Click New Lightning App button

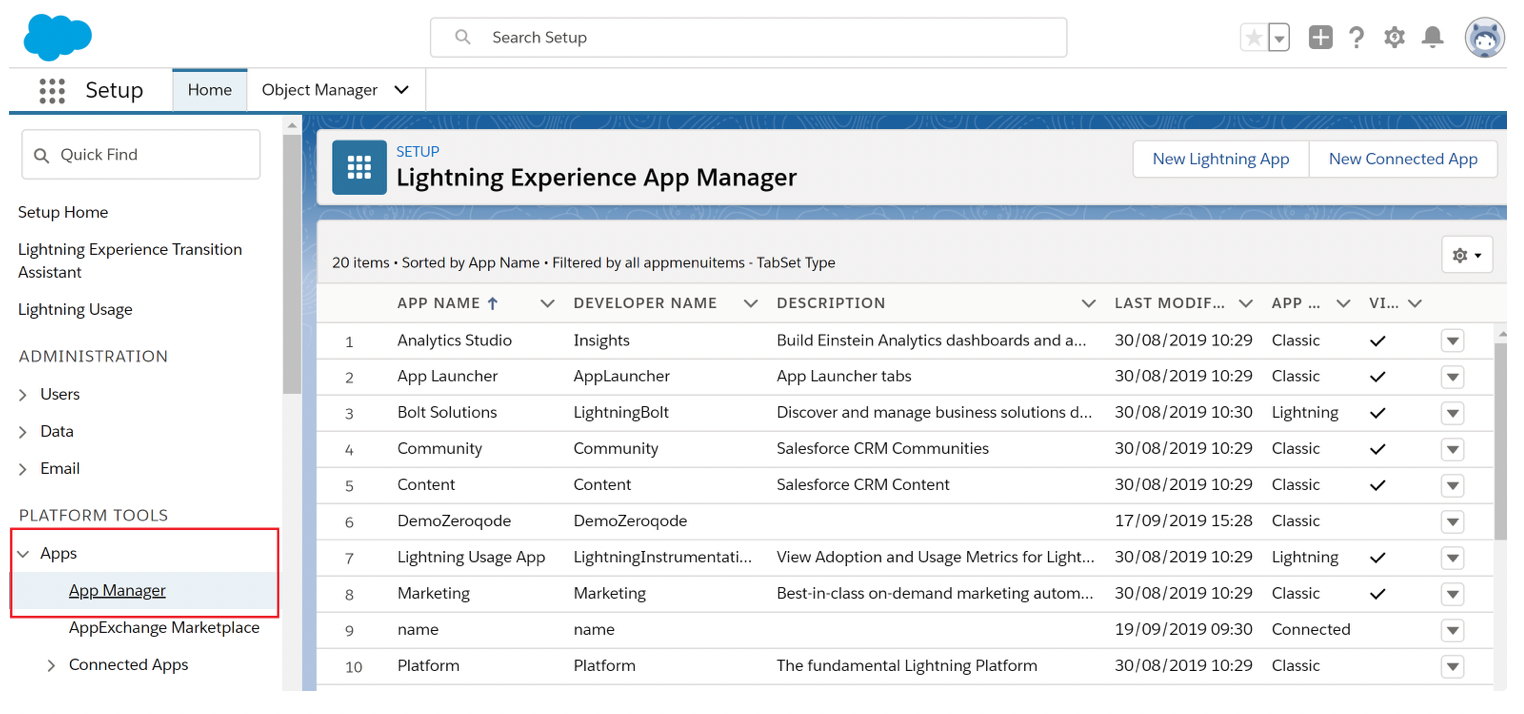(1221, 159)
